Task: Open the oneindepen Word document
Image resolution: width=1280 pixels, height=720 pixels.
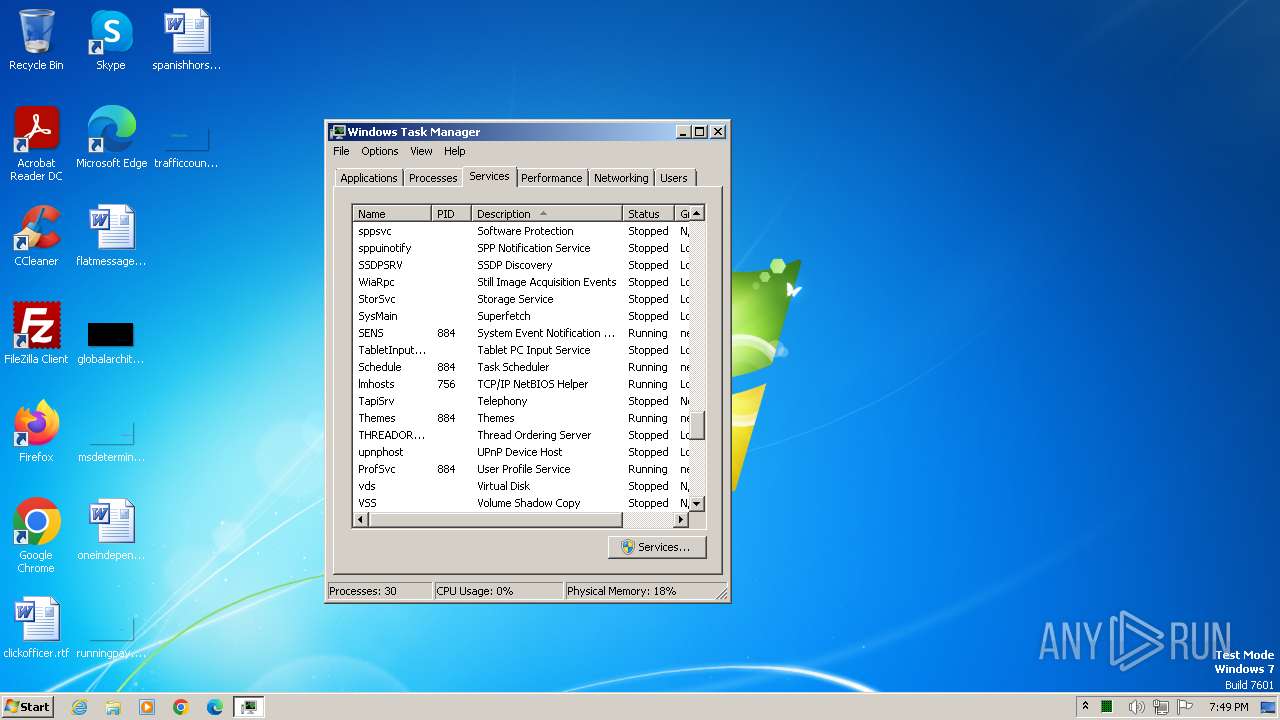Action: (111, 530)
